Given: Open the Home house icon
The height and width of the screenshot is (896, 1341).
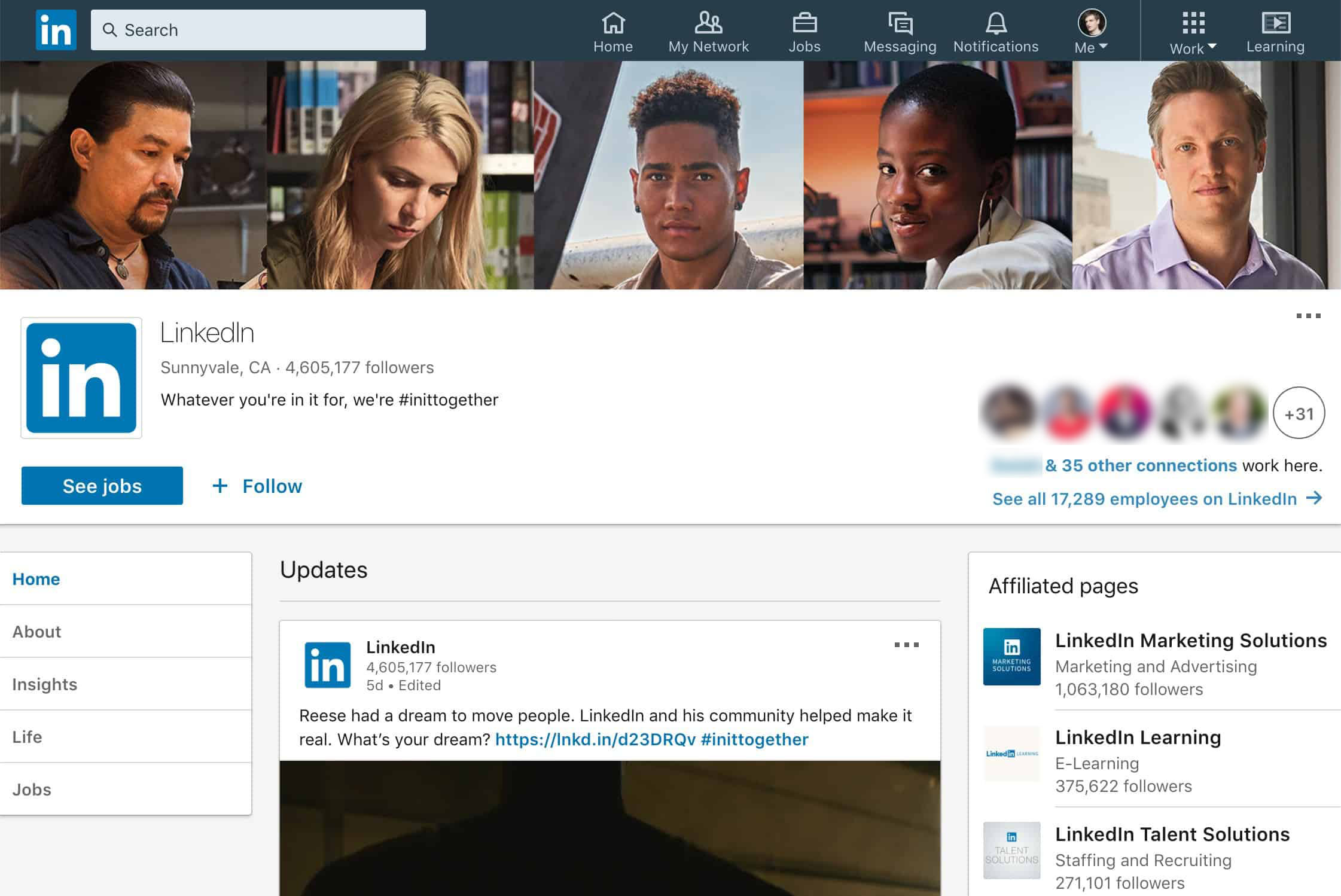Looking at the screenshot, I should point(613,24).
